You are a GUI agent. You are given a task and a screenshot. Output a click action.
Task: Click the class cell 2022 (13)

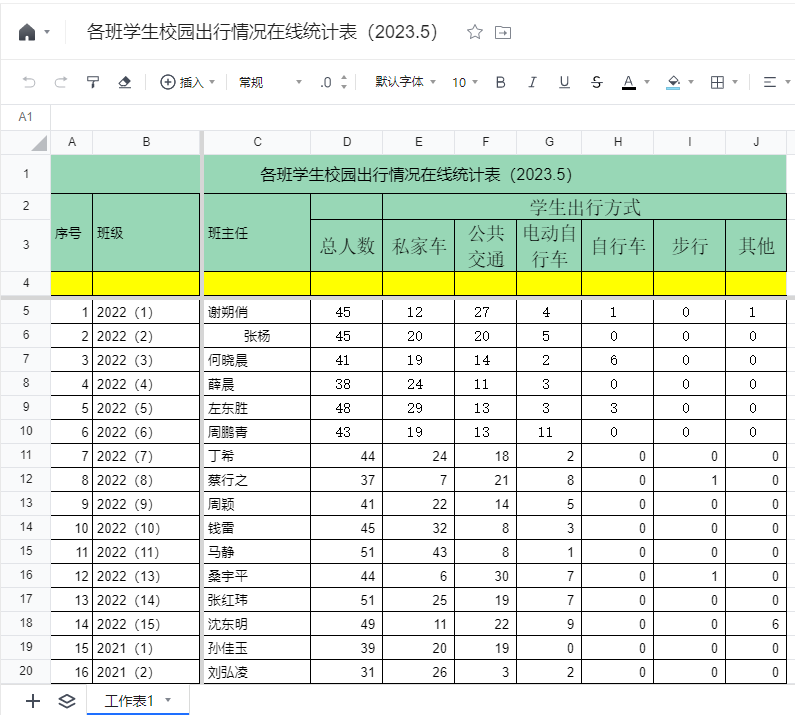pyautogui.click(x=146, y=576)
